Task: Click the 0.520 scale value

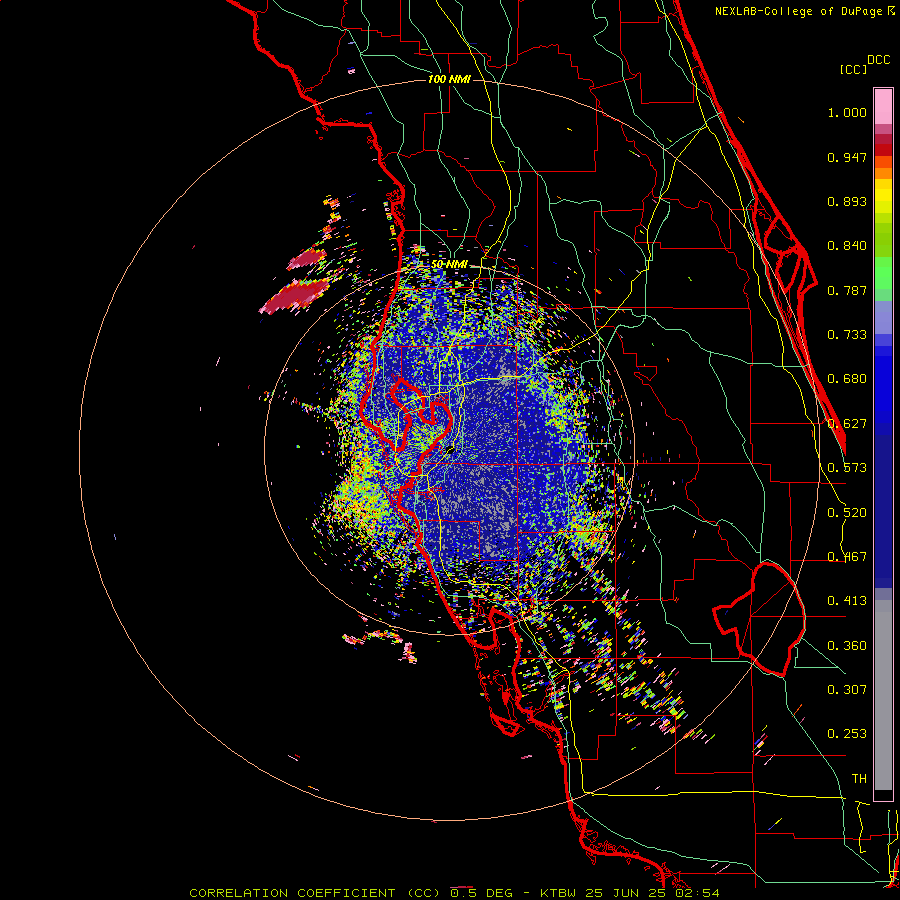Action: point(847,513)
